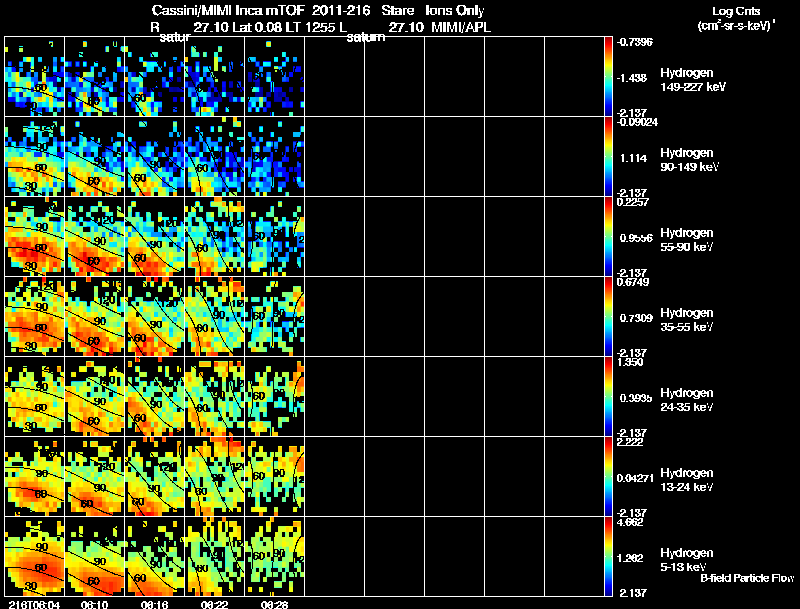
Task: Select the 5-13 keV image panel at 06:16
Action: click(x=155, y=556)
